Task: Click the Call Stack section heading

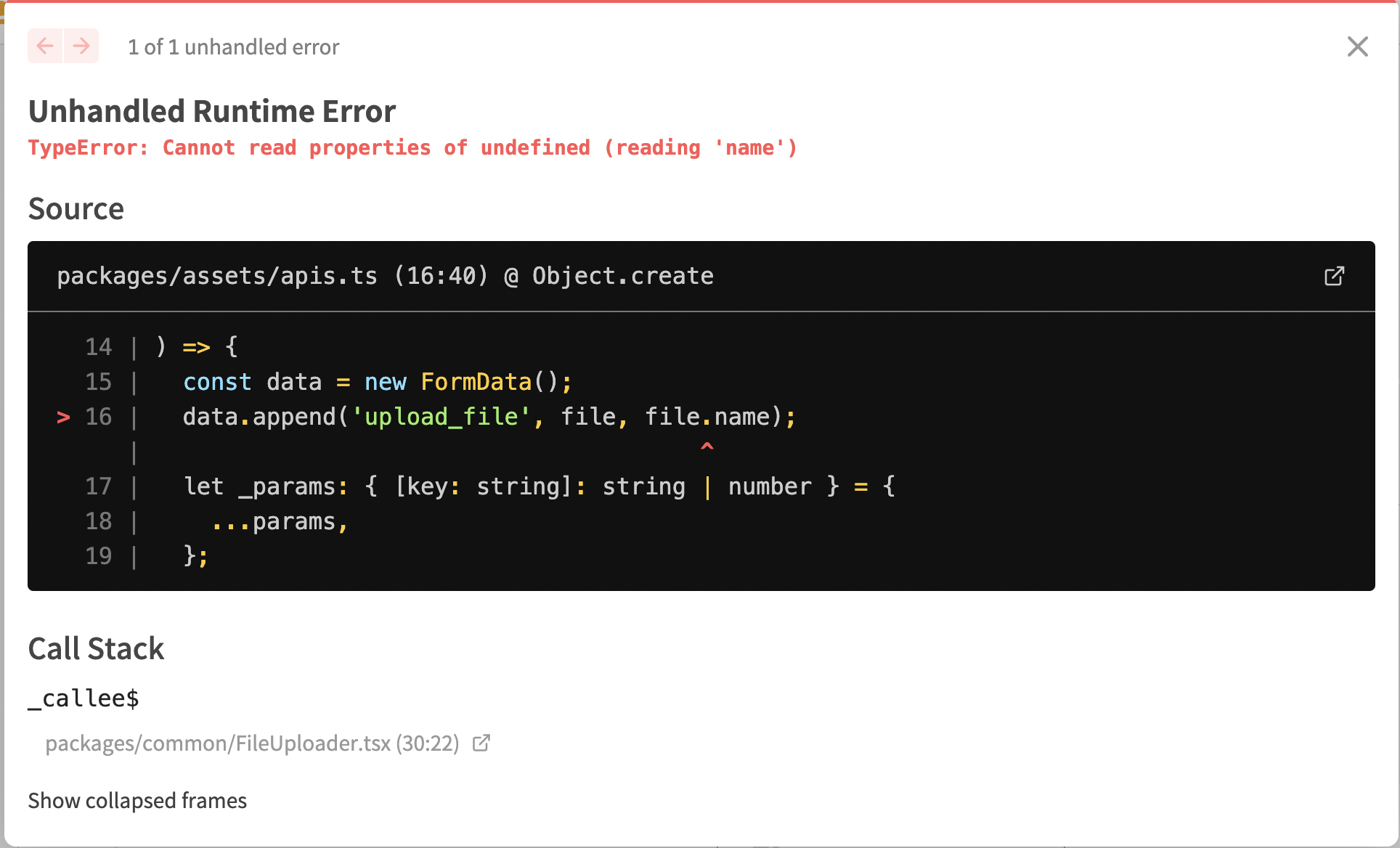Action: (x=96, y=648)
